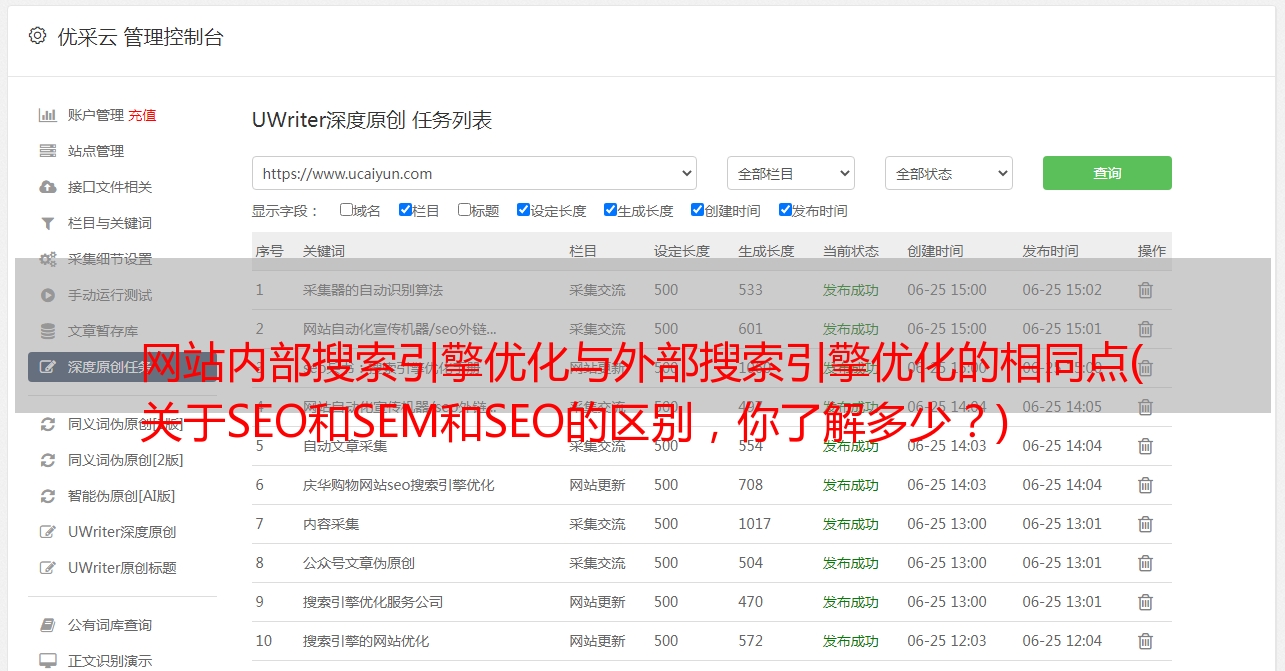Click publish time 06-25 12:04
This screenshot has height=671, width=1285.
click(x=1062, y=641)
